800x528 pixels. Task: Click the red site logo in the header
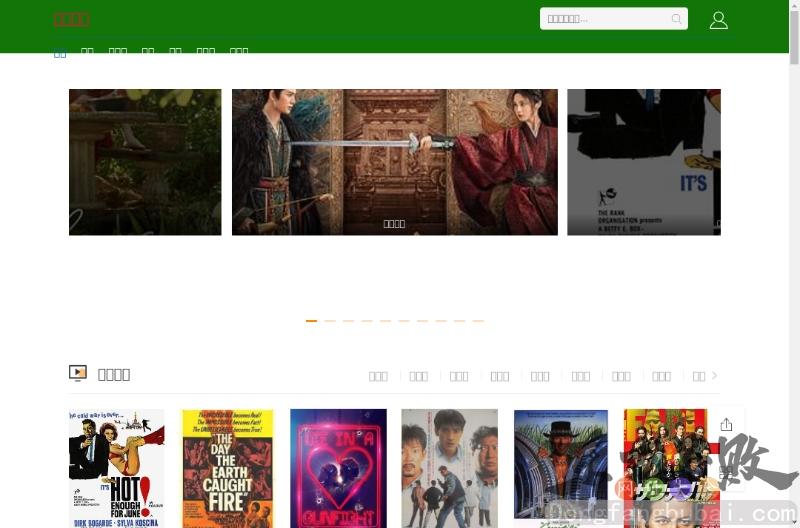tap(71, 19)
